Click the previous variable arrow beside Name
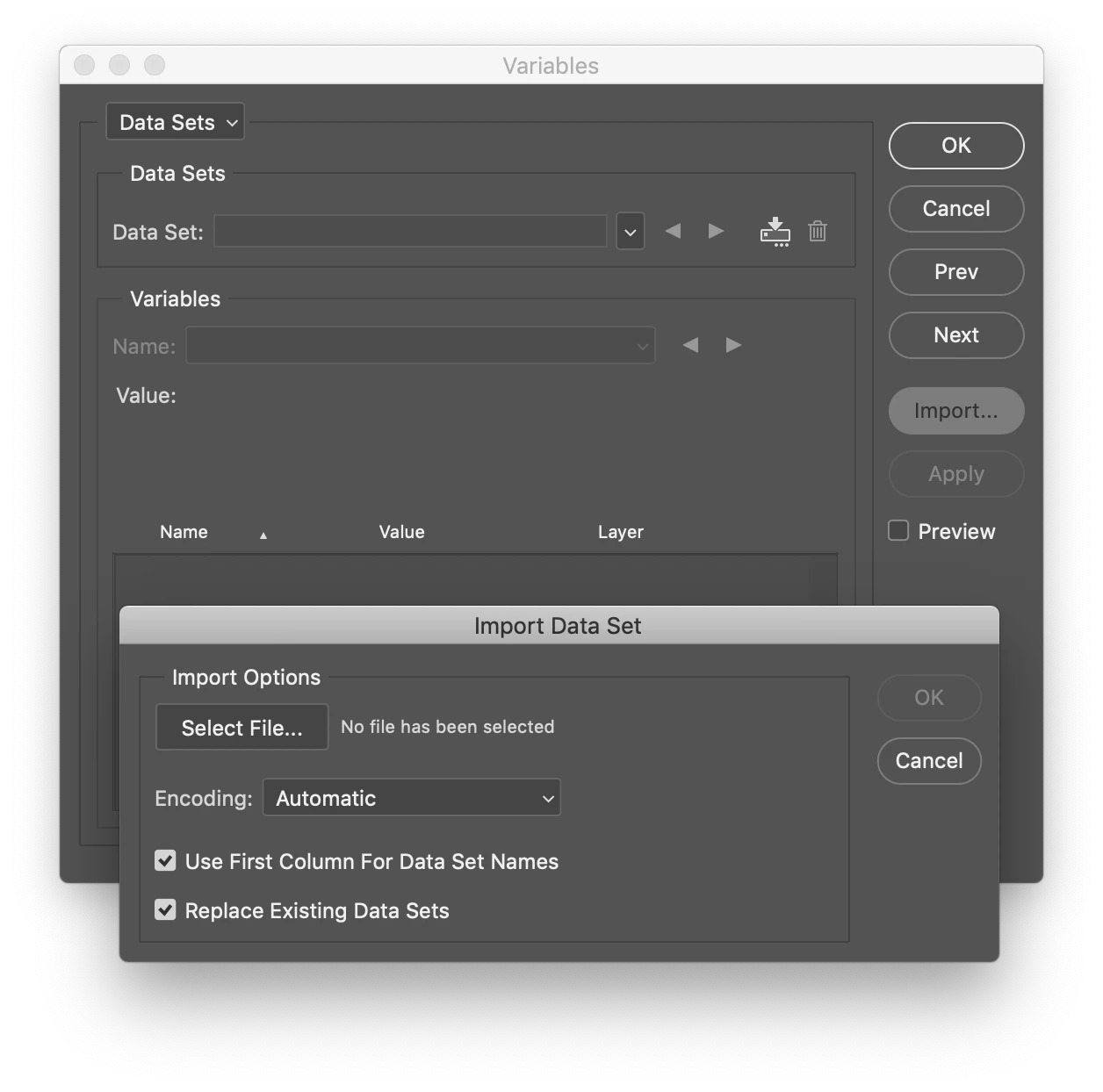 pos(691,345)
